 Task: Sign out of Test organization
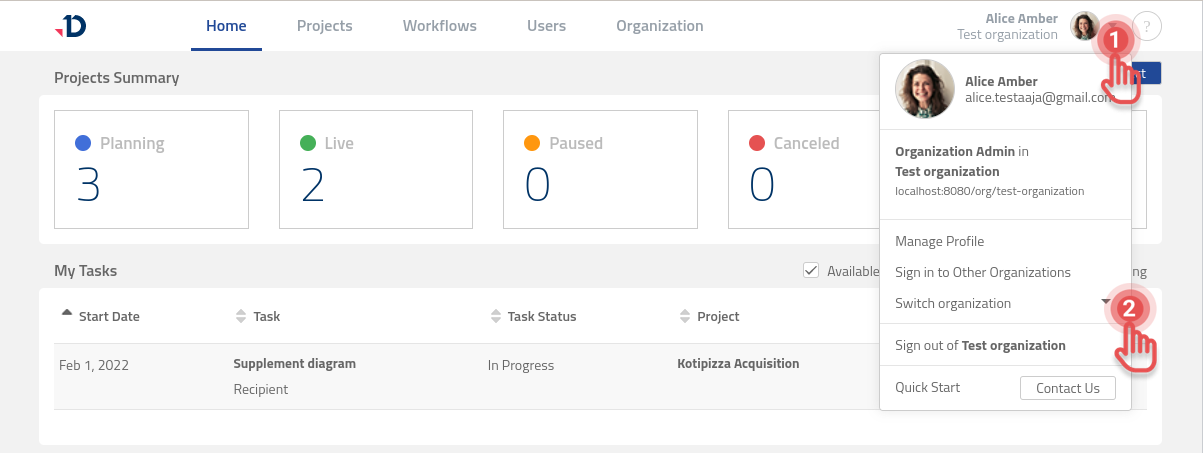(x=979, y=345)
